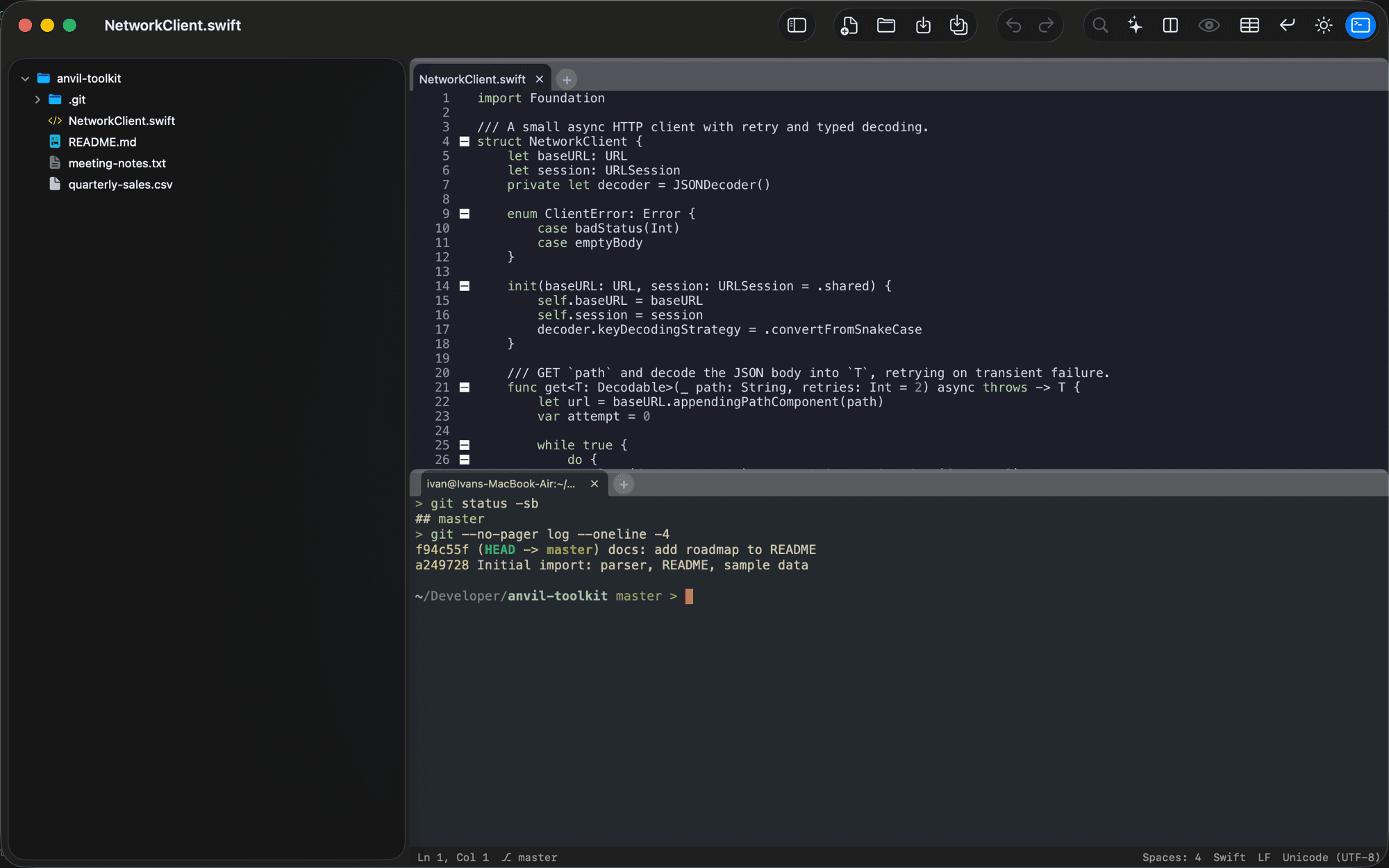Open a folder using toolbar icon

(x=886, y=26)
